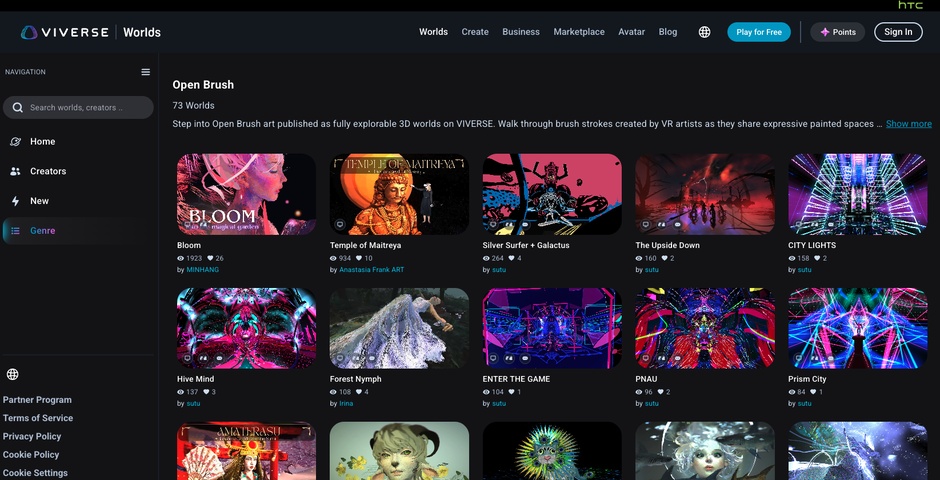Open the Silver Surfer + Galactus thumbnail

point(552,194)
